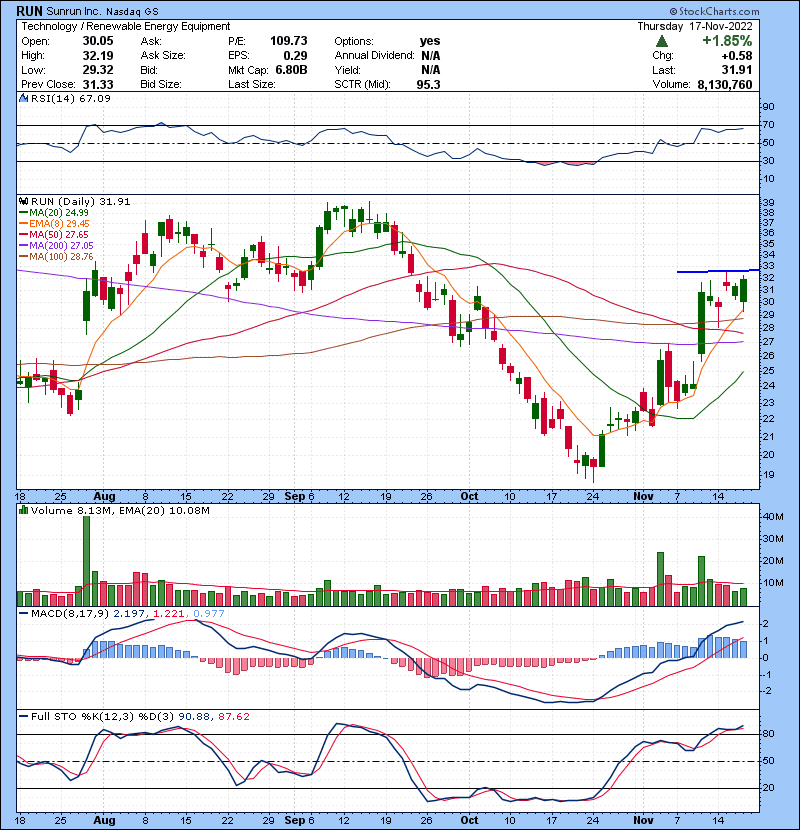This screenshot has width=800, height=830.
Task: Select the Low value 29.32
Action: (x=98, y=70)
